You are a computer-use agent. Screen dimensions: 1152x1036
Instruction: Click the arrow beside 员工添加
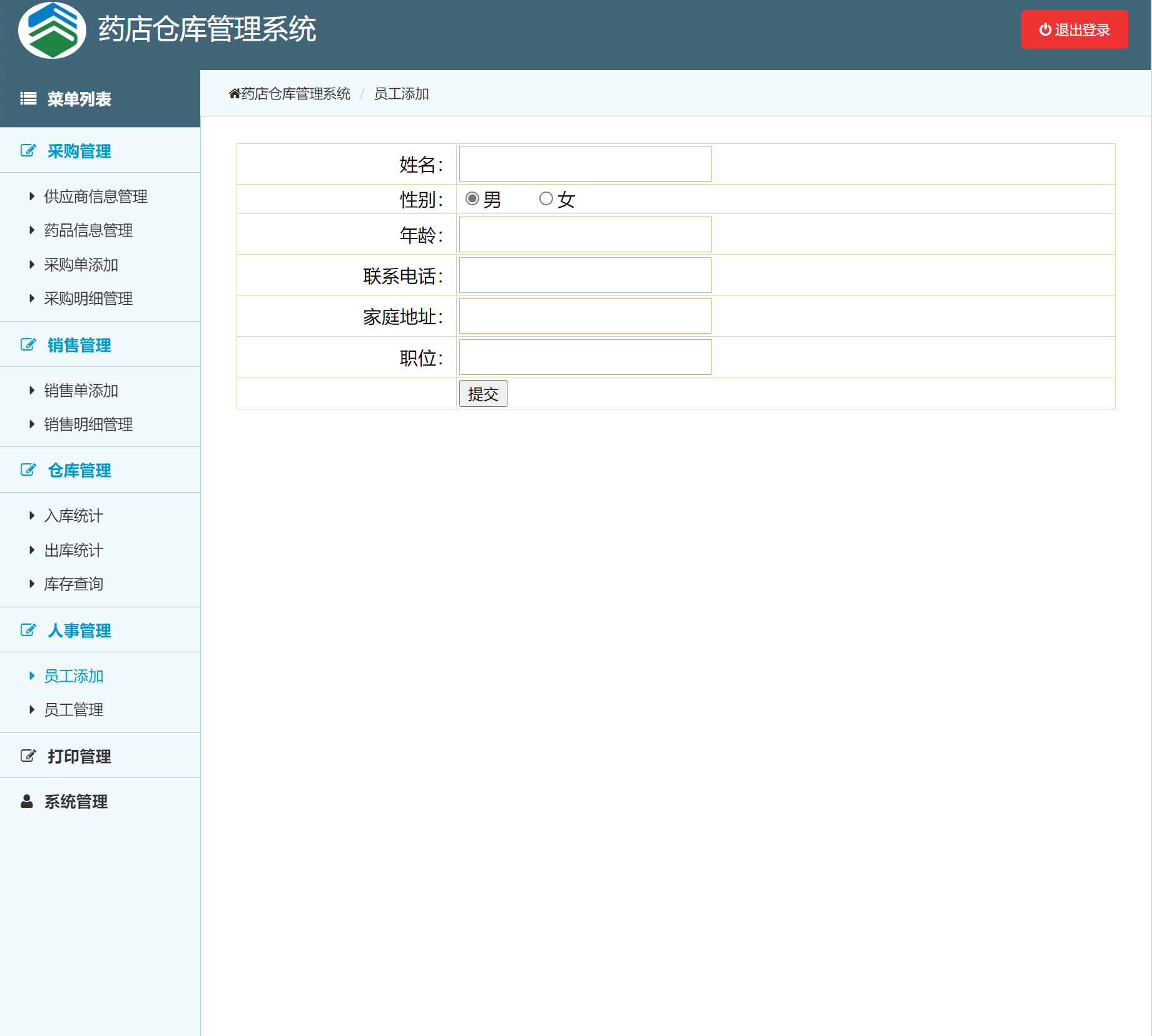click(x=32, y=675)
